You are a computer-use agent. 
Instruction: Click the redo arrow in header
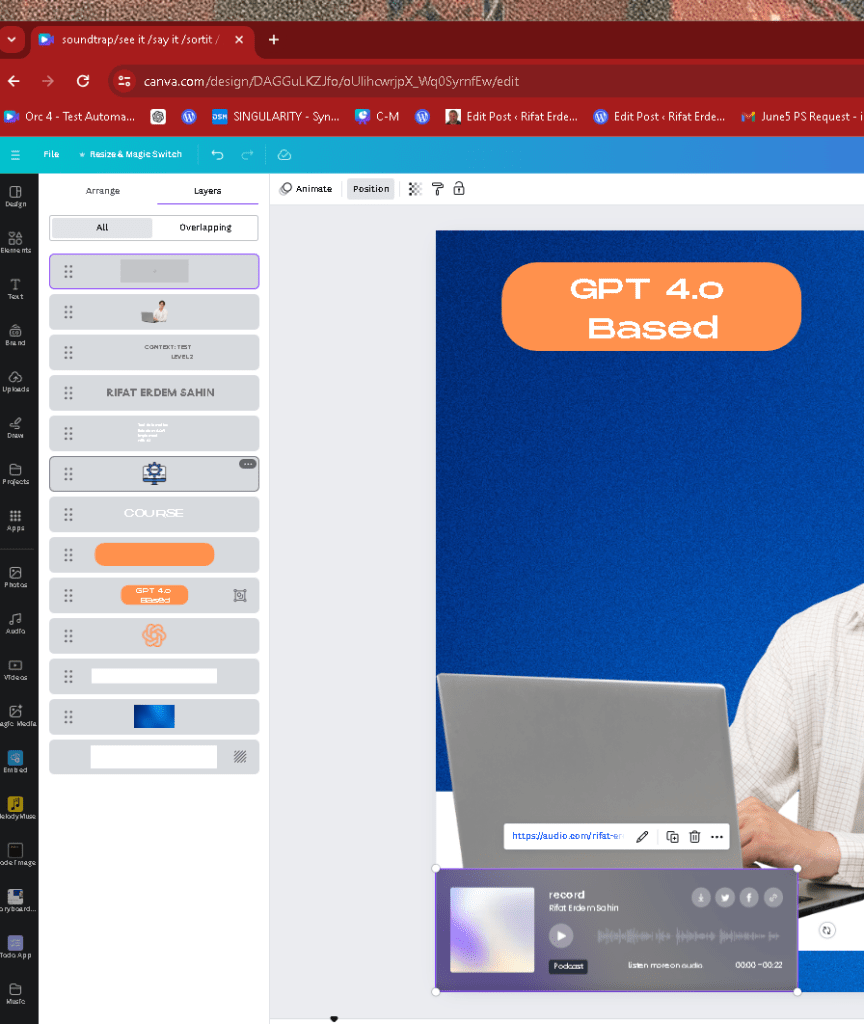pos(247,155)
